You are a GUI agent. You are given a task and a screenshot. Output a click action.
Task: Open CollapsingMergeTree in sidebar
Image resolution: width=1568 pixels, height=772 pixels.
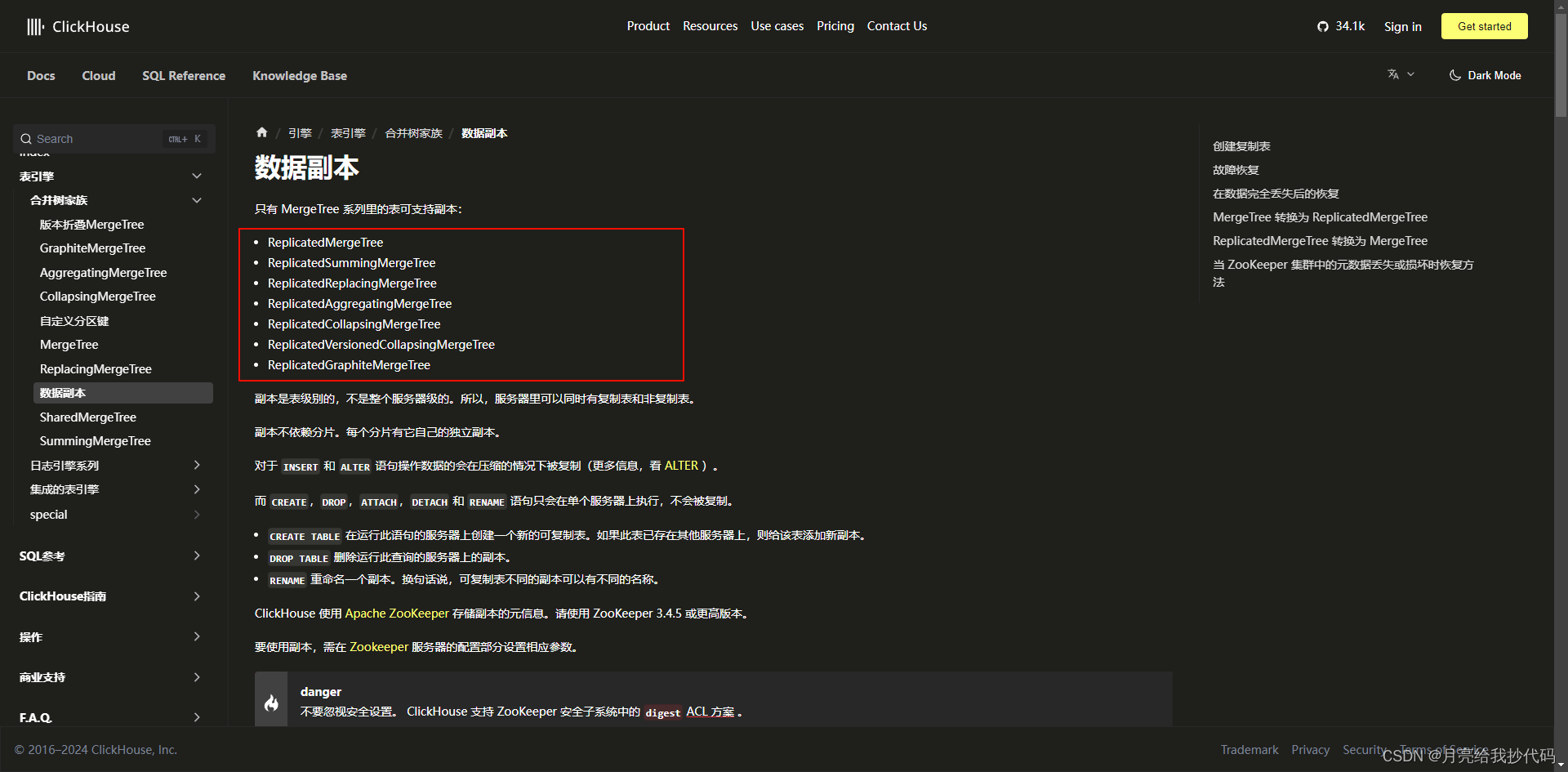click(97, 296)
